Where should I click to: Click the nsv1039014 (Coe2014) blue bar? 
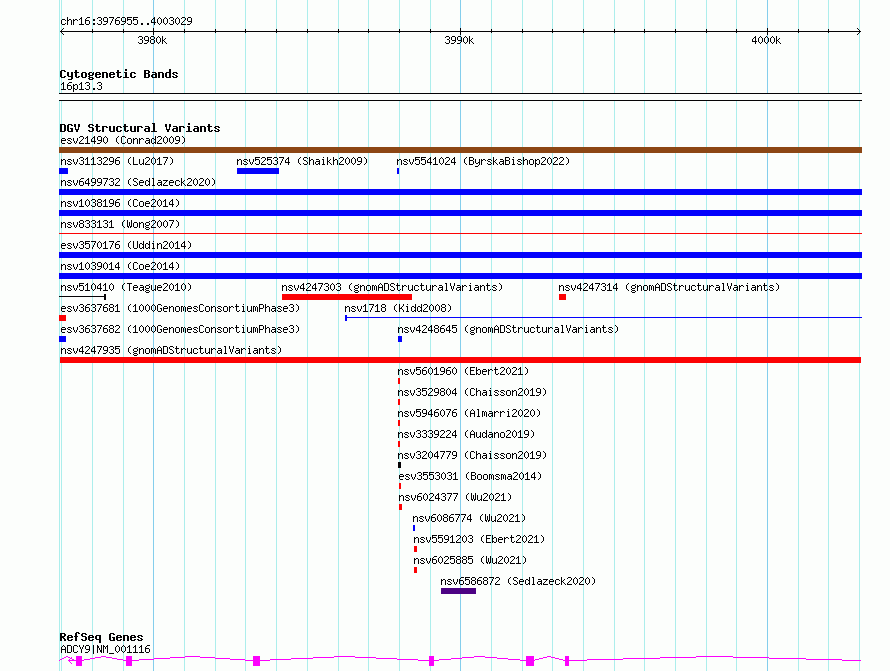point(460,276)
